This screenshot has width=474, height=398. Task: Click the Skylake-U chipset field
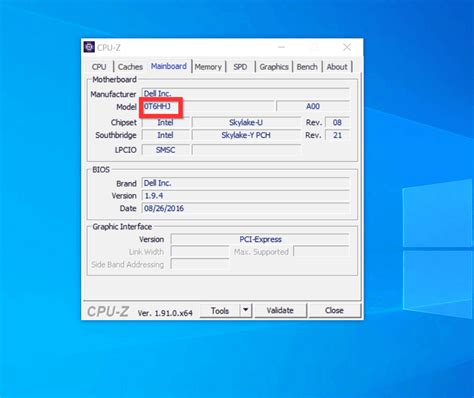[246, 122]
